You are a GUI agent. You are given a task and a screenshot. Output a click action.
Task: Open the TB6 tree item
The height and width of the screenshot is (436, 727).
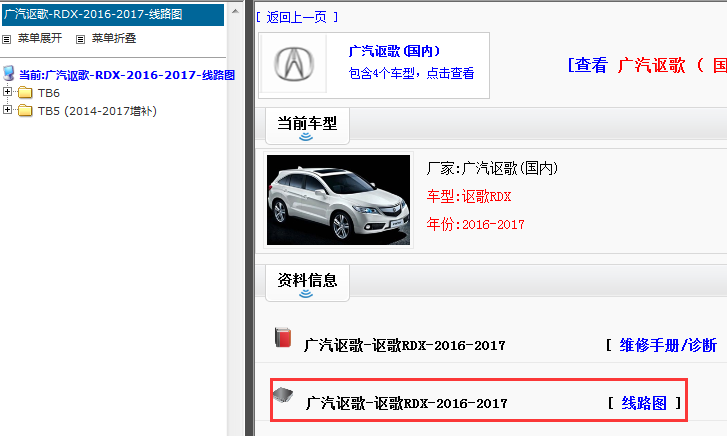[49, 93]
